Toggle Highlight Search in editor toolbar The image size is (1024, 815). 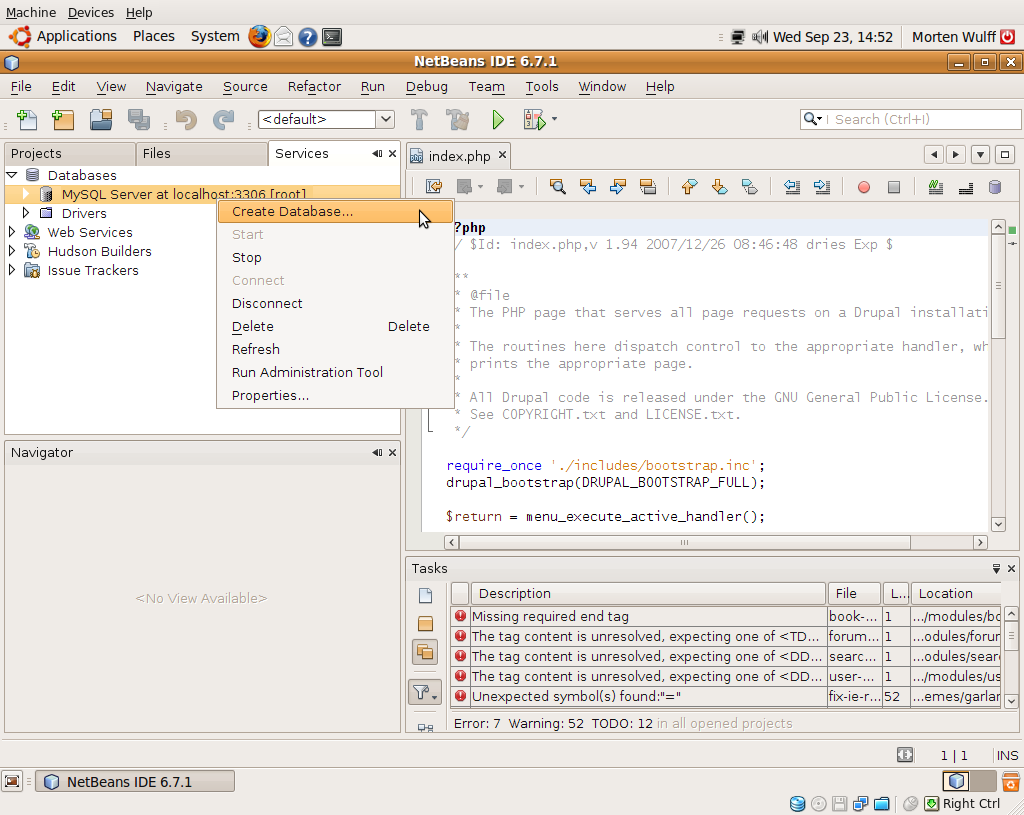click(x=648, y=187)
